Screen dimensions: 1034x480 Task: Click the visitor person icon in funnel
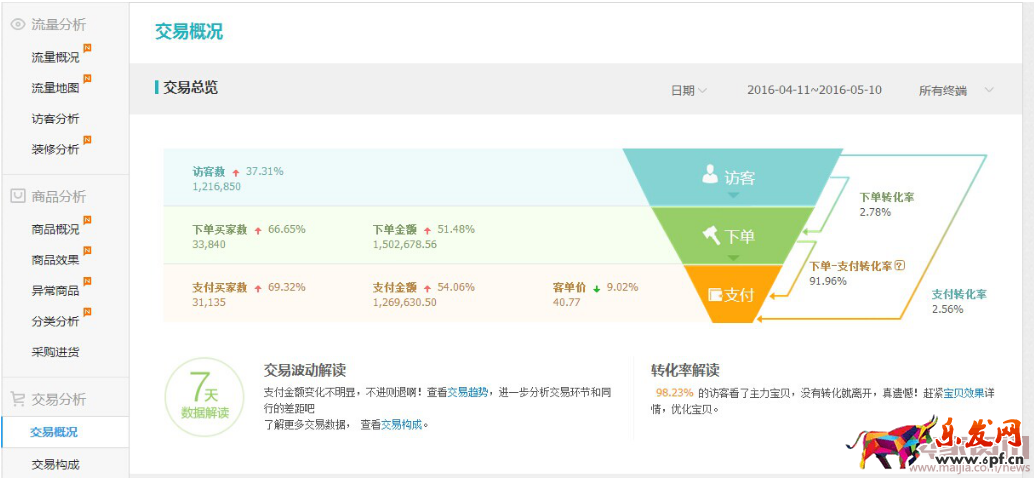[x=710, y=176]
